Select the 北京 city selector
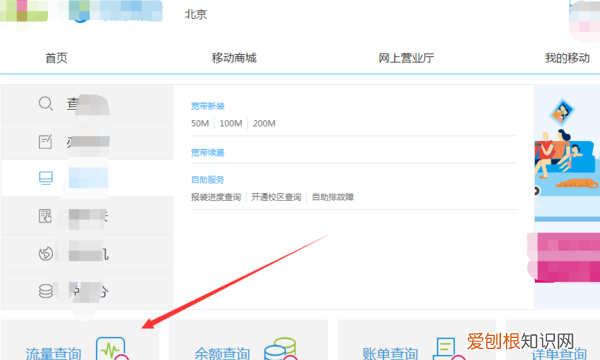 196,14
